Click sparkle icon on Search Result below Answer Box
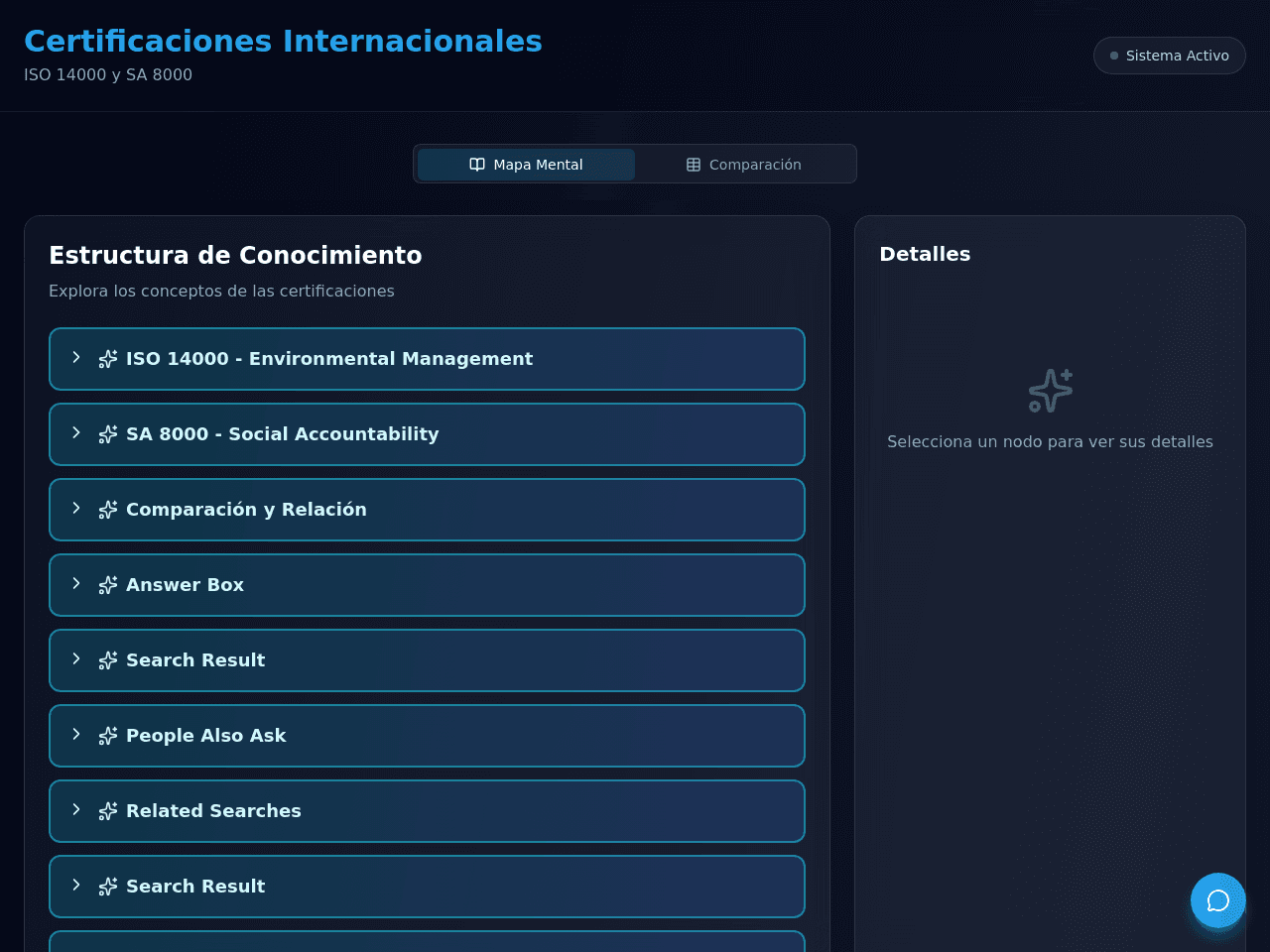1270x952 pixels. (x=108, y=660)
